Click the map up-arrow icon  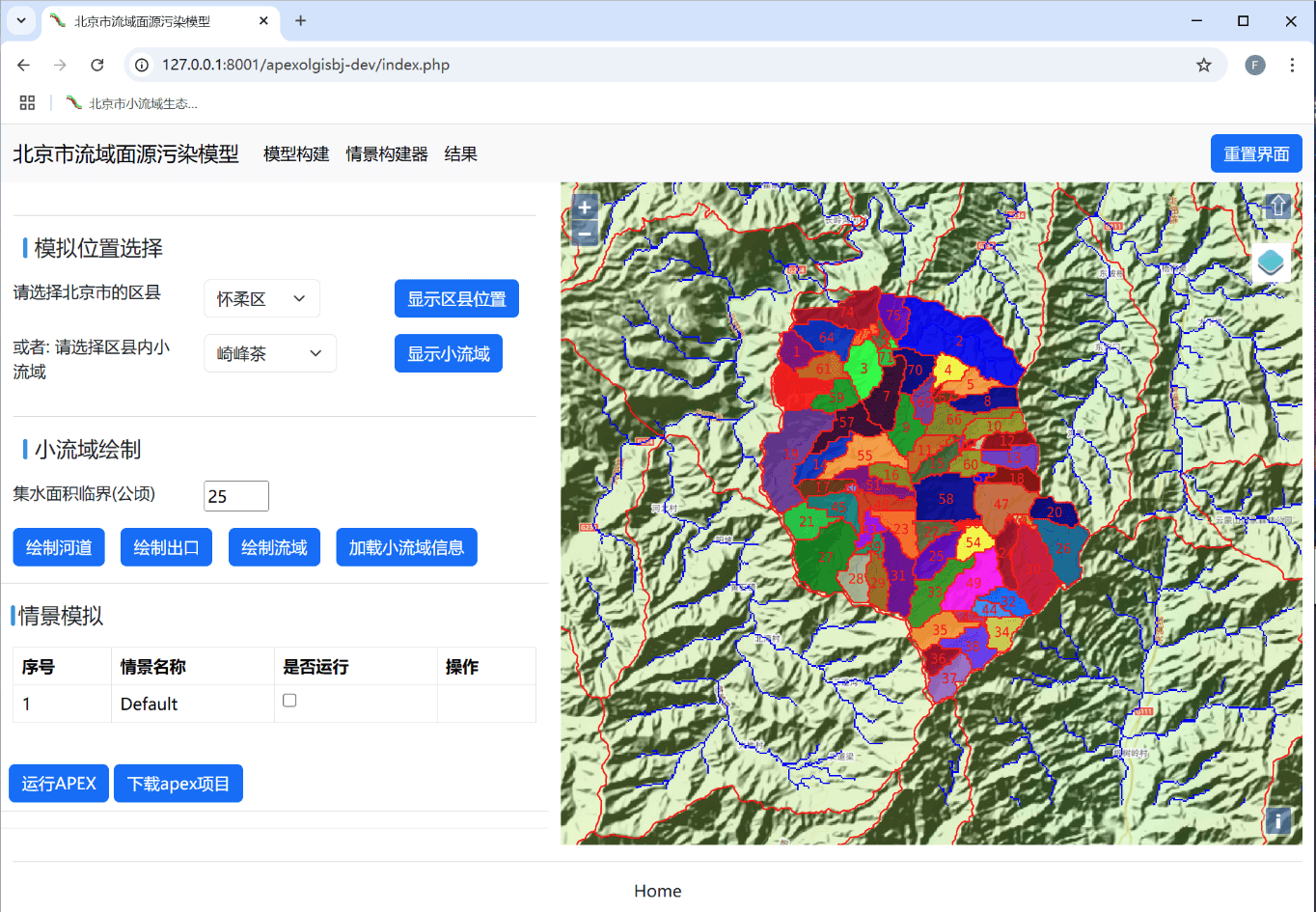click(x=1277, y=206)
